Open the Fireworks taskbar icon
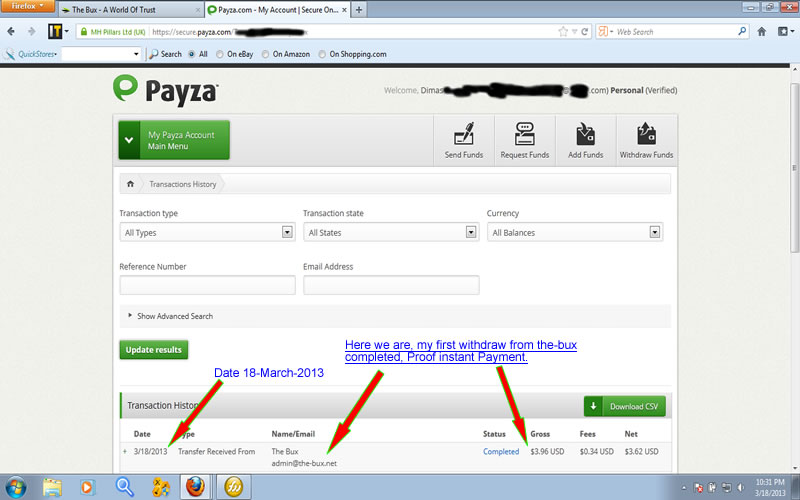 tap(234, 487)
